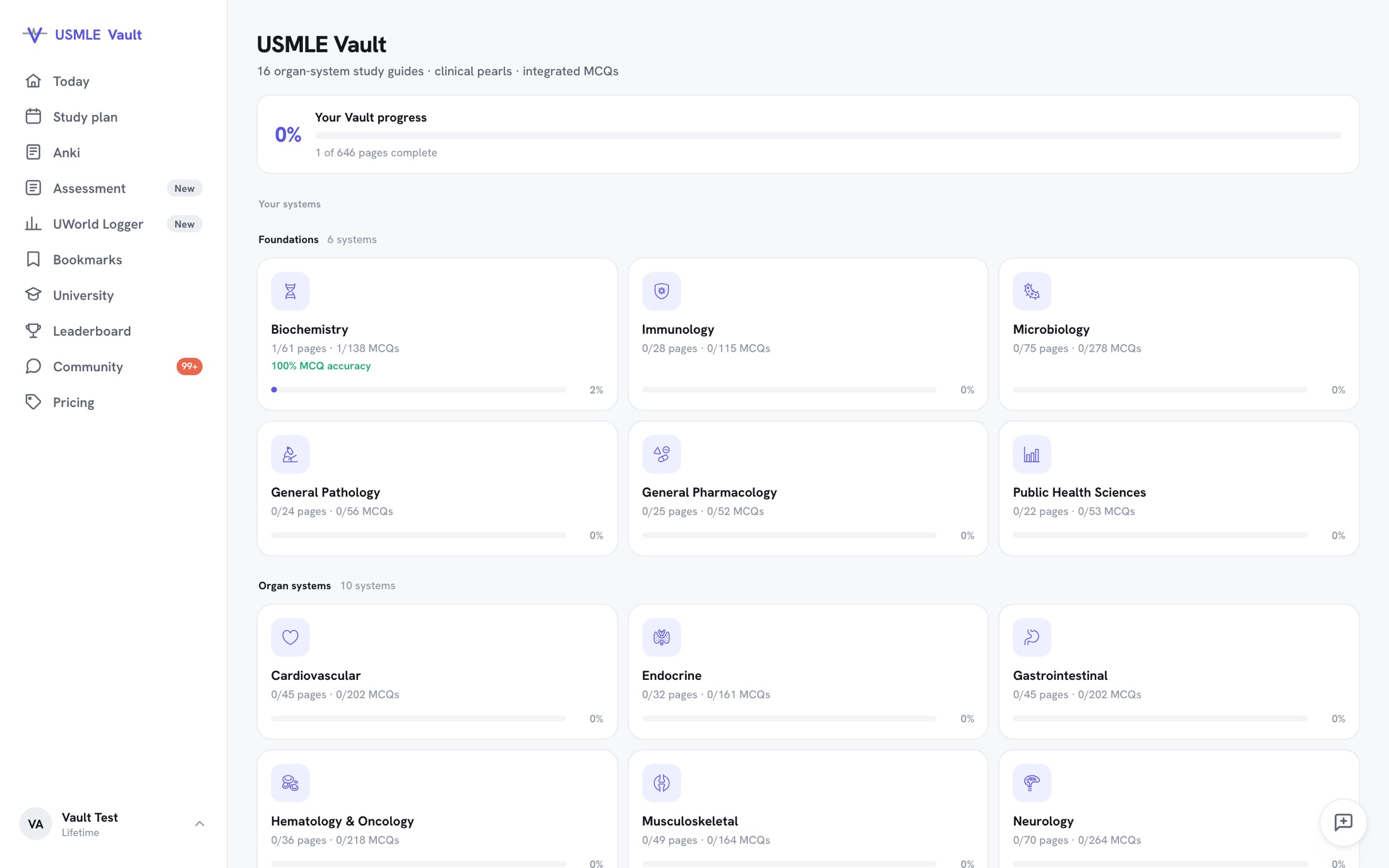Click the Cardiovascular heart icon
This screenshot has width=1389, height=868.
tap(290, 637)
